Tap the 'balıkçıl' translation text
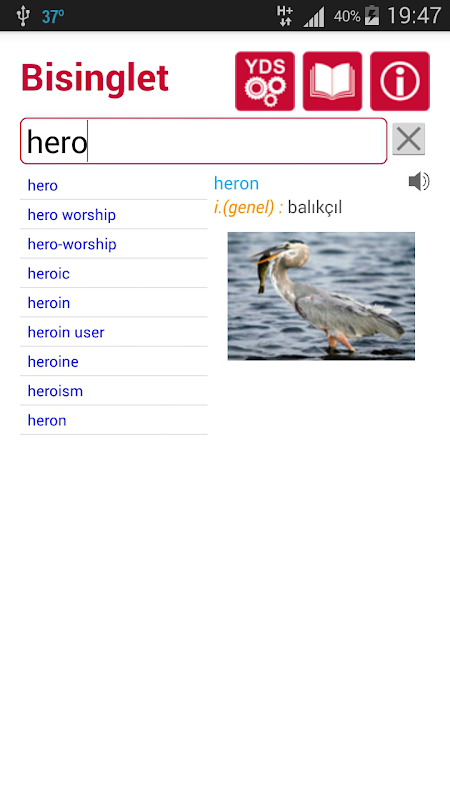The height and width of the screenshot is (800, 450). coord(314,208)
